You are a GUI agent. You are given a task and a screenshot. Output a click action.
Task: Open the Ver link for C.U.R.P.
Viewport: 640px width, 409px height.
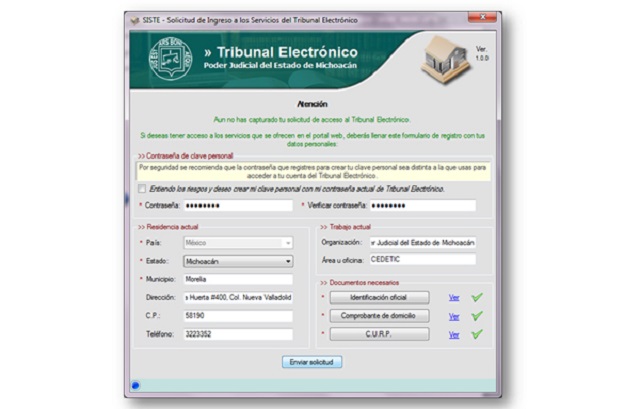[454, 335]
